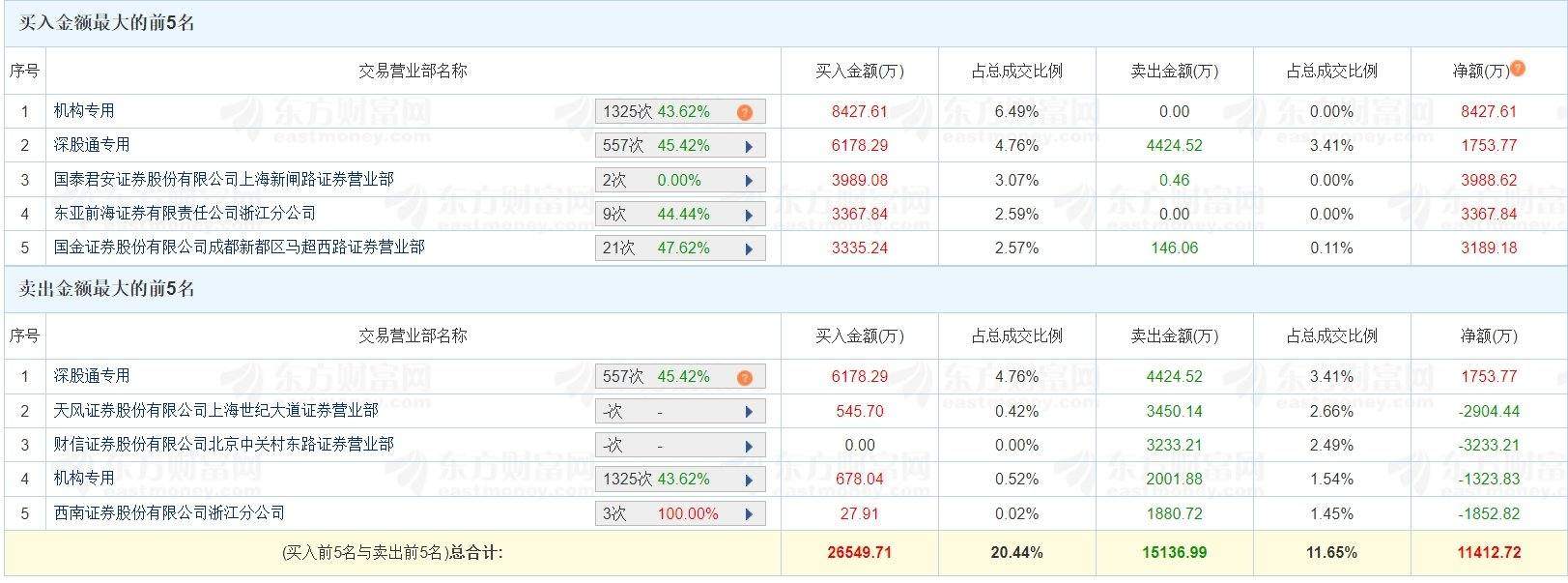Click blue arrow in 天风证券 row
Image resolution: width=1568 pixels, height=583 pixels.
(x=748, y=412)
